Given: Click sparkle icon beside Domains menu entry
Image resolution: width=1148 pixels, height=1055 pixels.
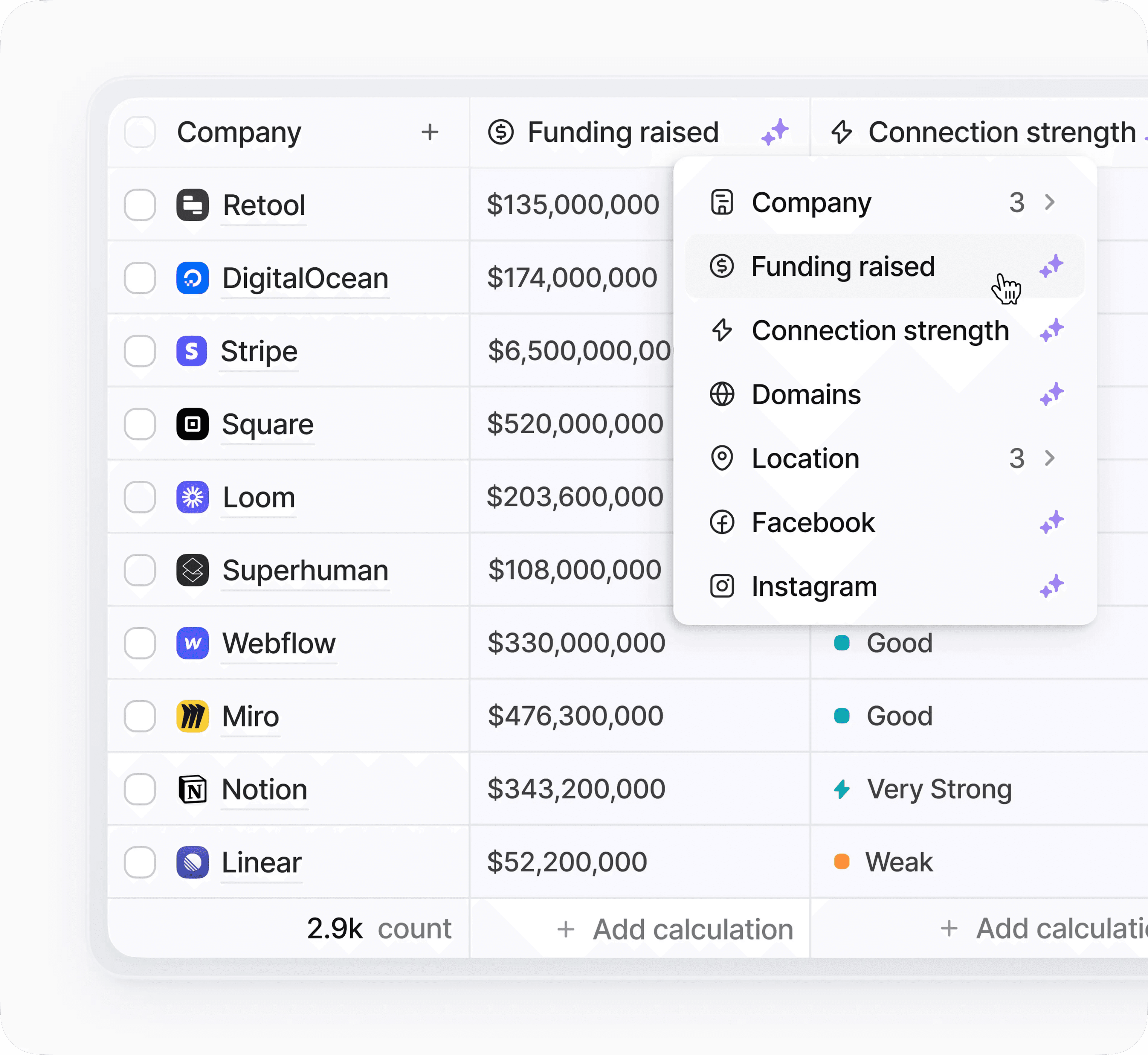Looking at the screenshot, I should [x=1051, y=394].
